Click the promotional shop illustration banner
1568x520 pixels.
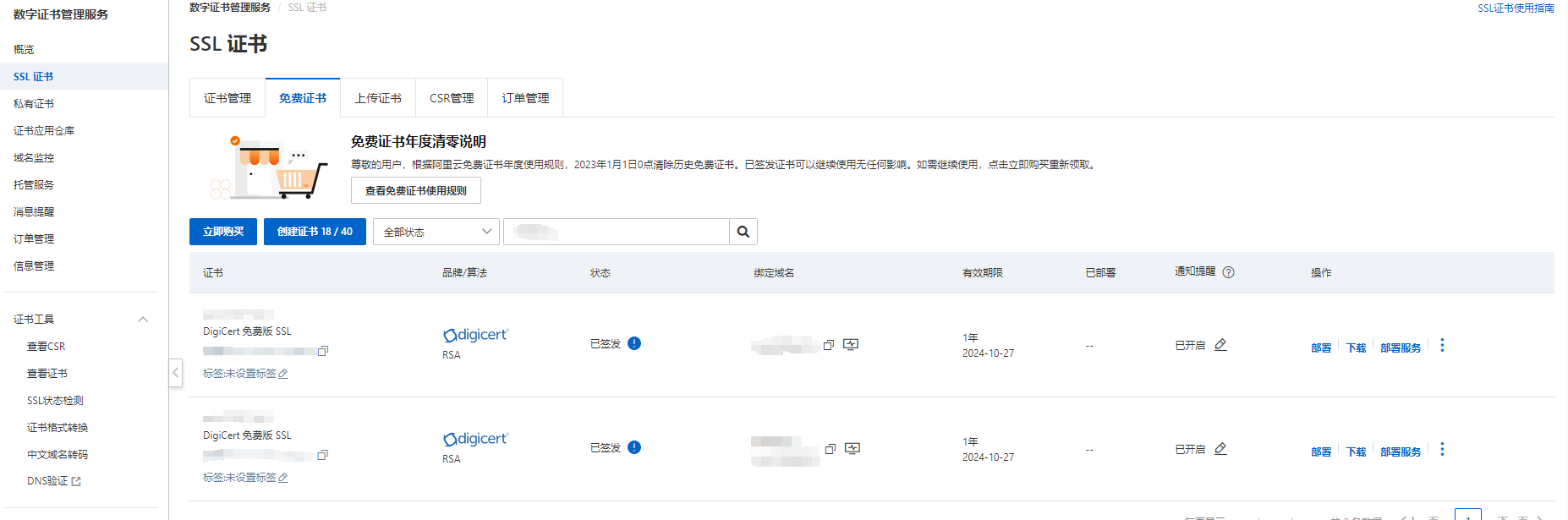[x=269, y=167]
